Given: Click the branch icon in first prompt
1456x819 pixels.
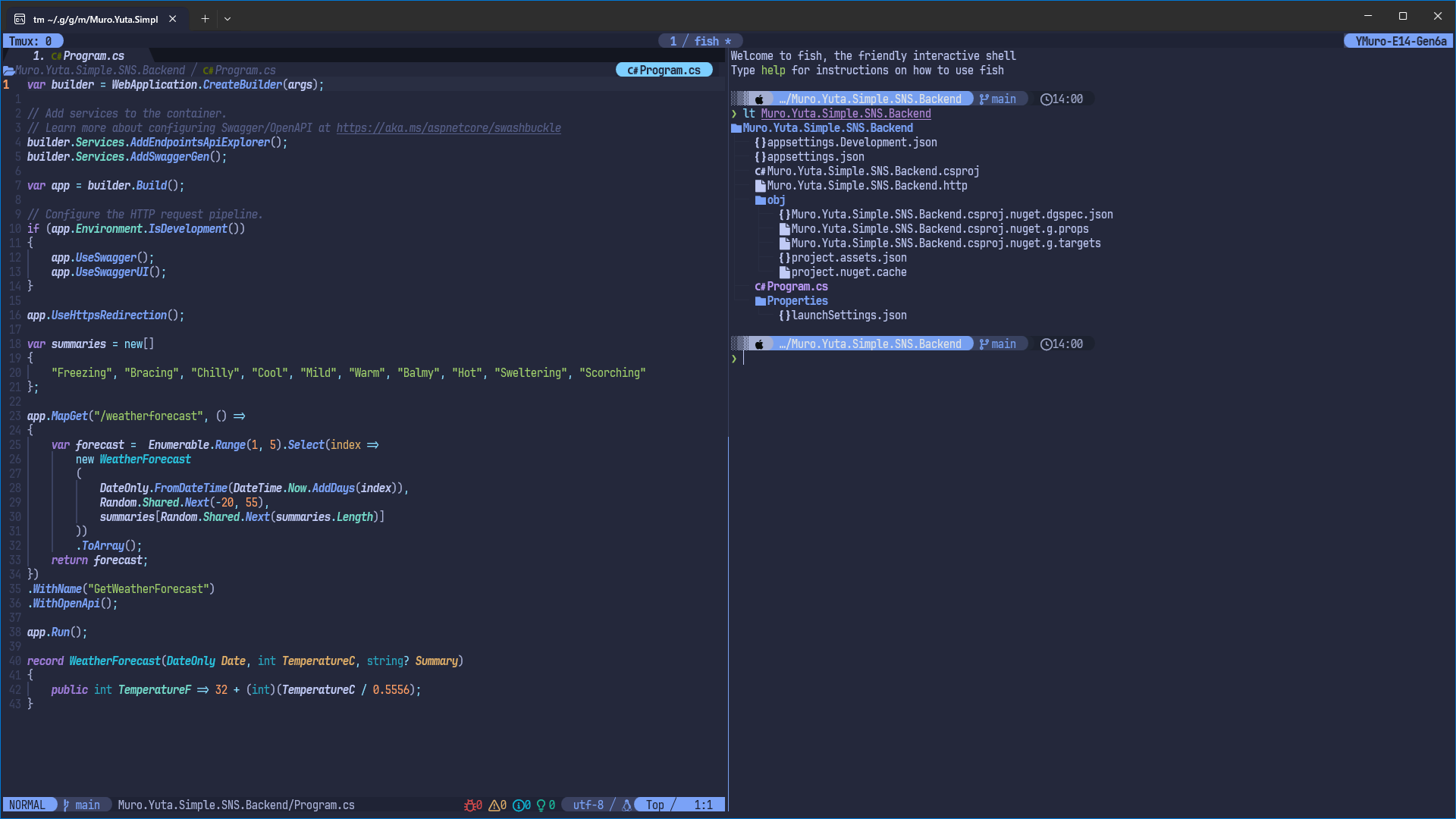Looking at the screenshot, I should pos(984,99).
